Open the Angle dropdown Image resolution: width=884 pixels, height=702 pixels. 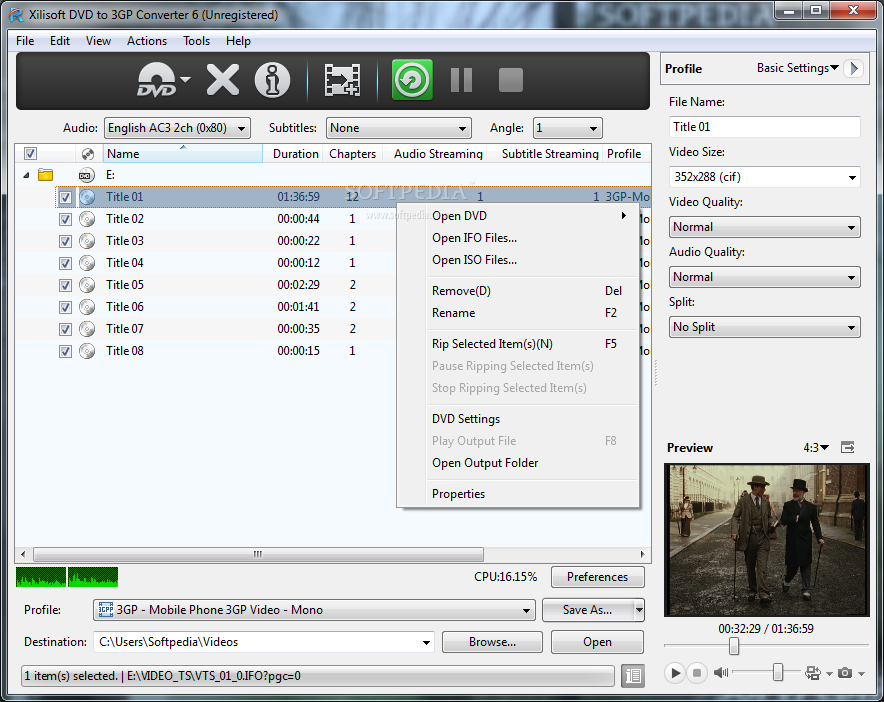(568, 128)
